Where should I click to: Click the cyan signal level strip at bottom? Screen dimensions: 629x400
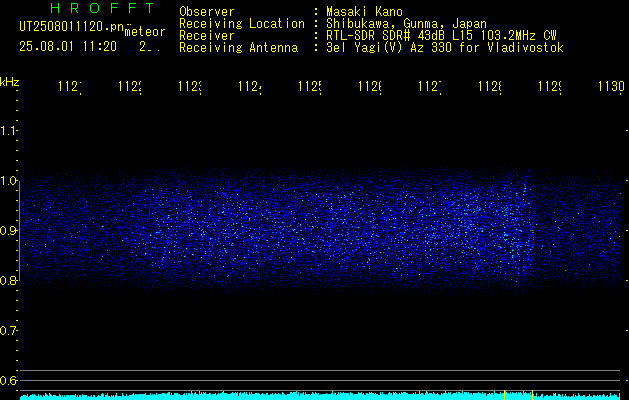tap(320, 396)
